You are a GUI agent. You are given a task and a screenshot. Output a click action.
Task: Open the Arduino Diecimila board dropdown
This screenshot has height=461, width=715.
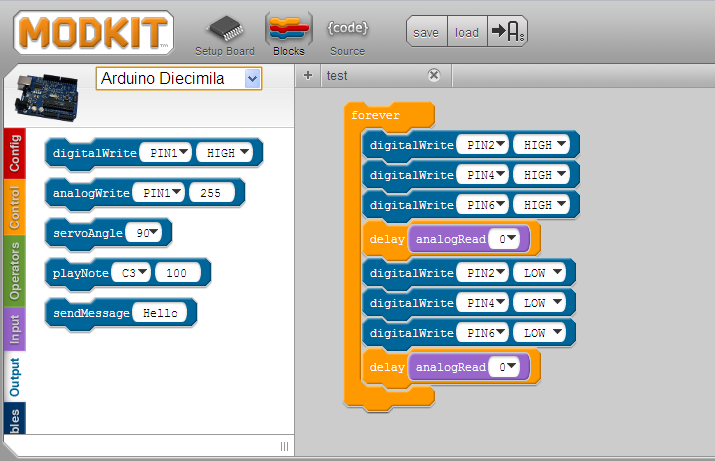point(179,78)
